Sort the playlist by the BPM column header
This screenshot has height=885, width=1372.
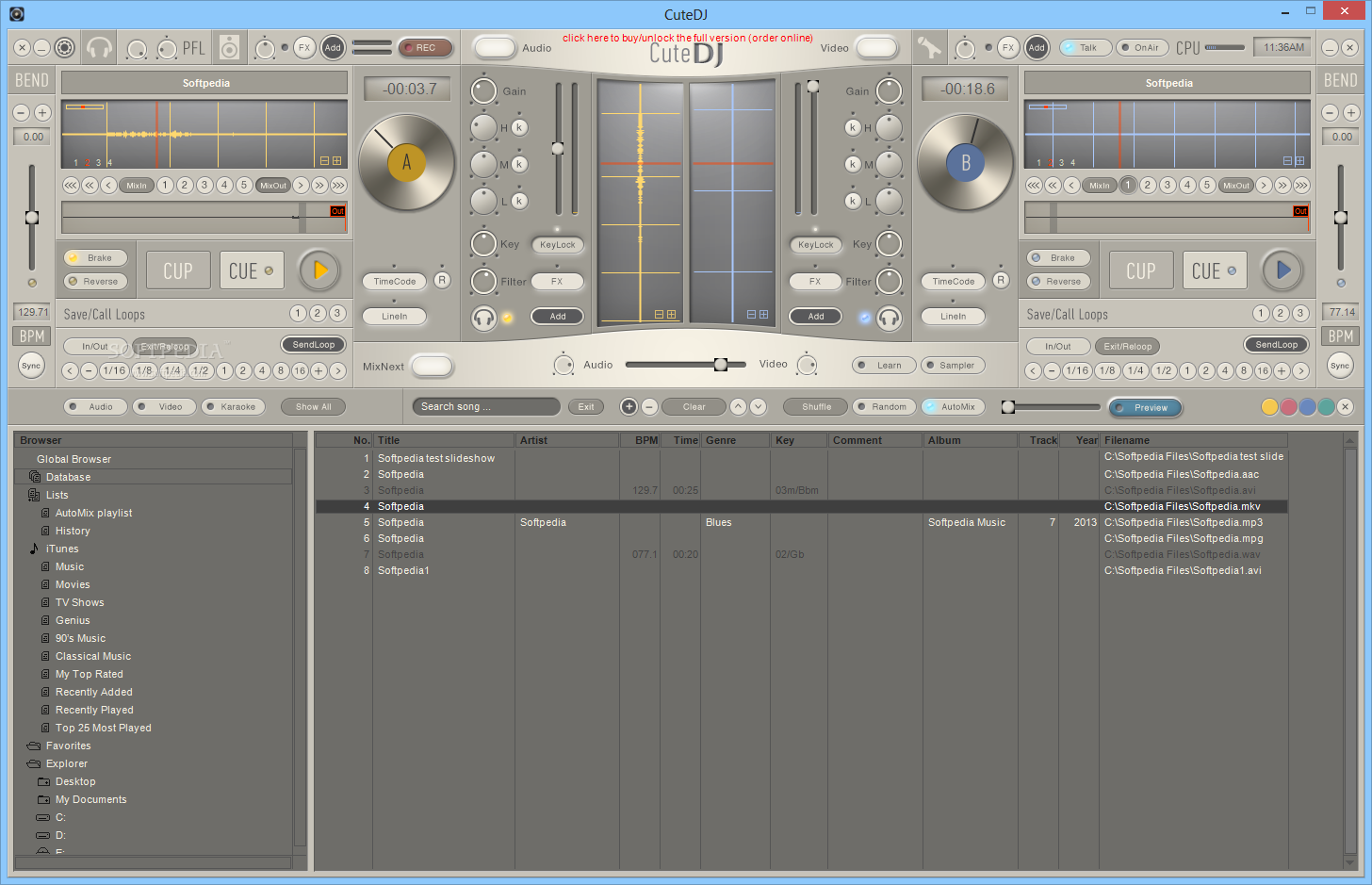click(x=640, y=440)
